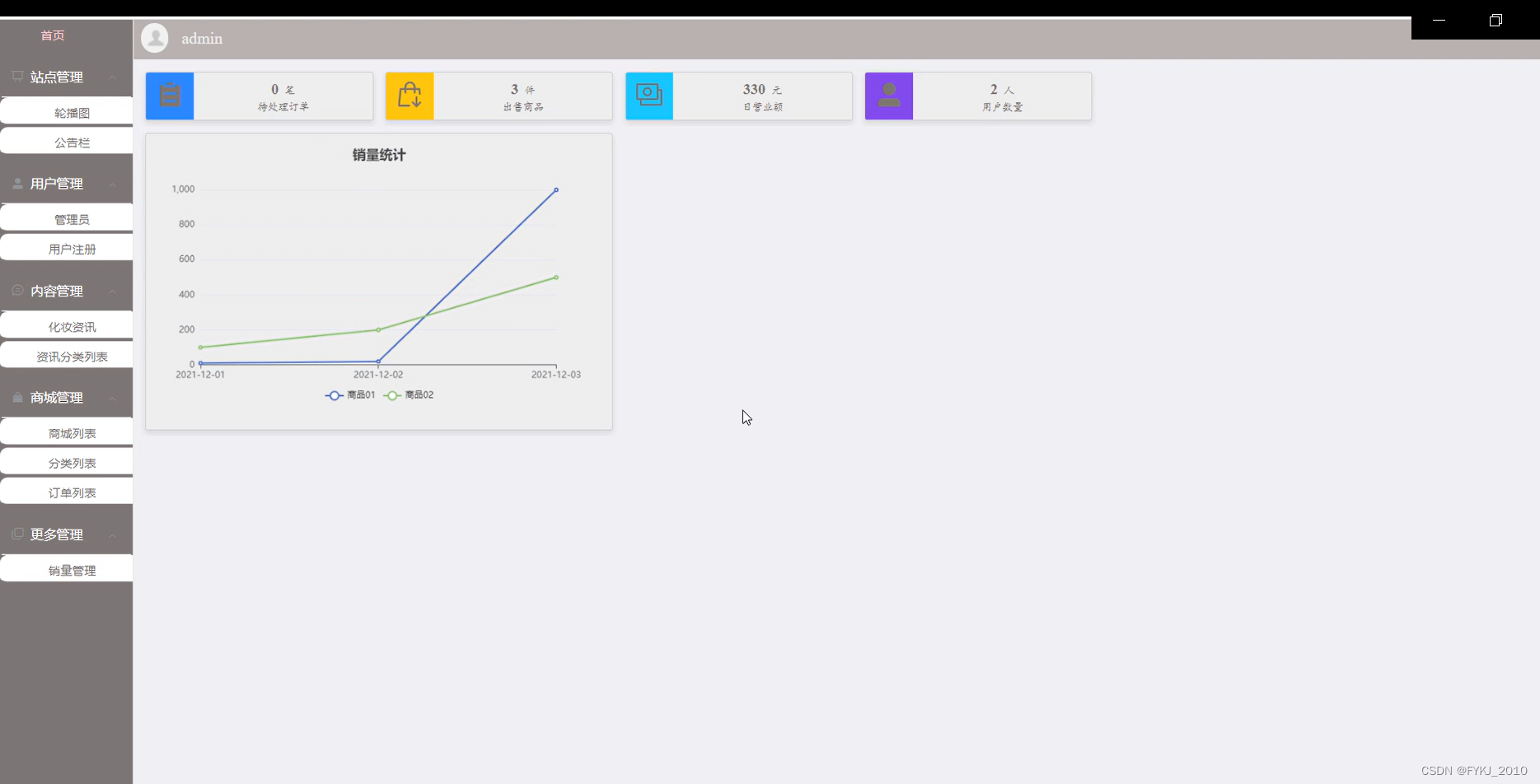Click the 内容管理 chat bubble icon
The image size is (1540, 784).
(17, 291)
